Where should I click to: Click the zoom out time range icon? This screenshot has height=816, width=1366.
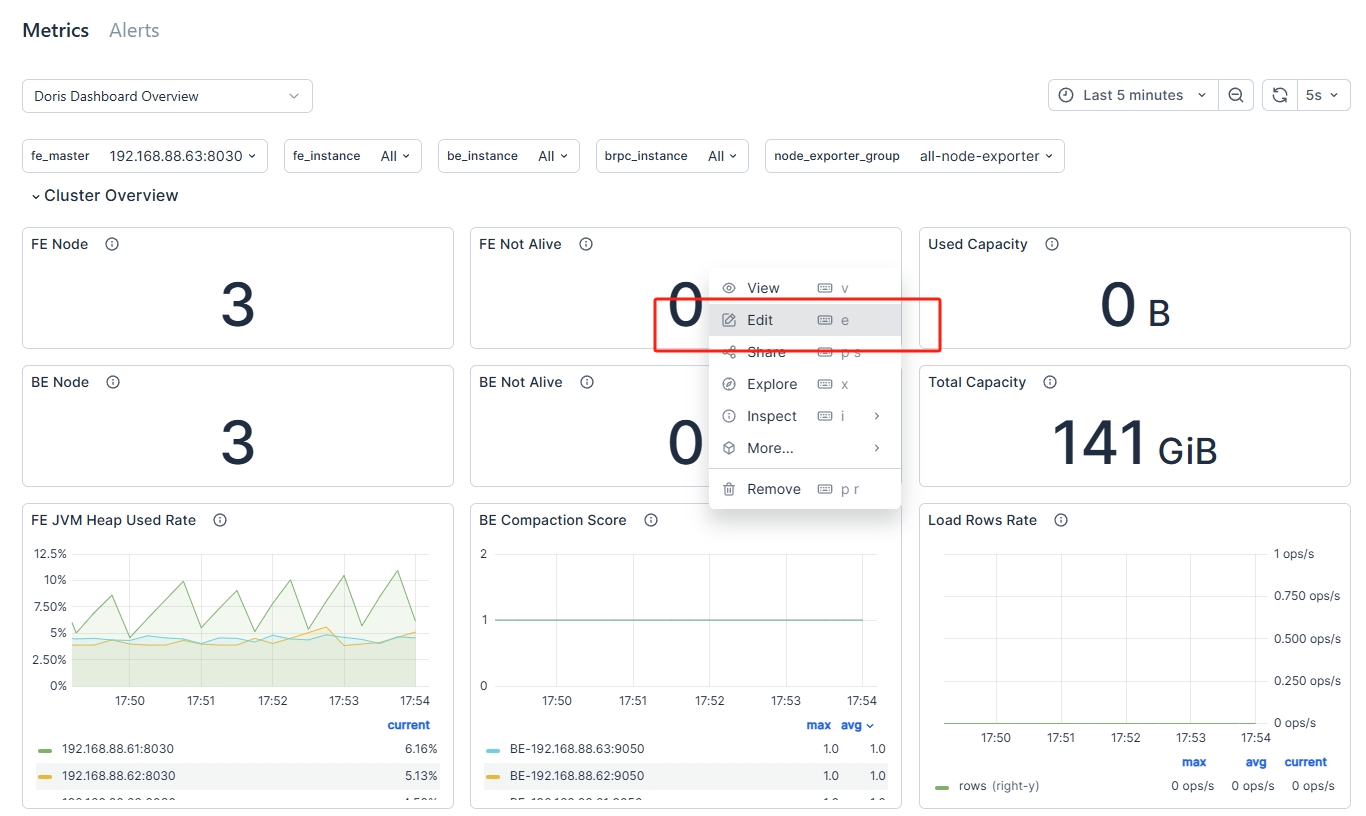pos(1236,95)
